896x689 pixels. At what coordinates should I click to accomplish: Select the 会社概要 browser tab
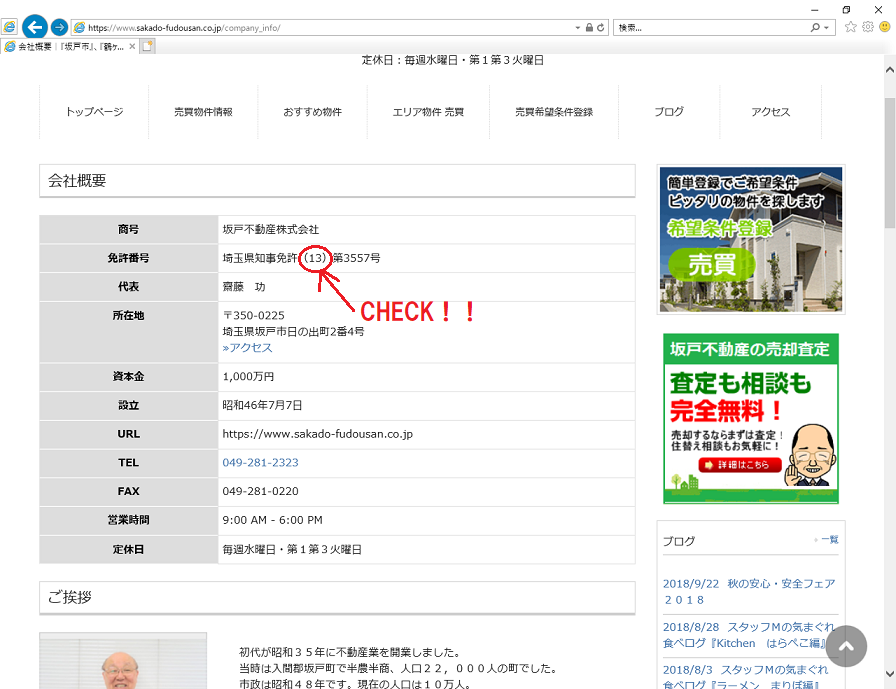[70, 46]
